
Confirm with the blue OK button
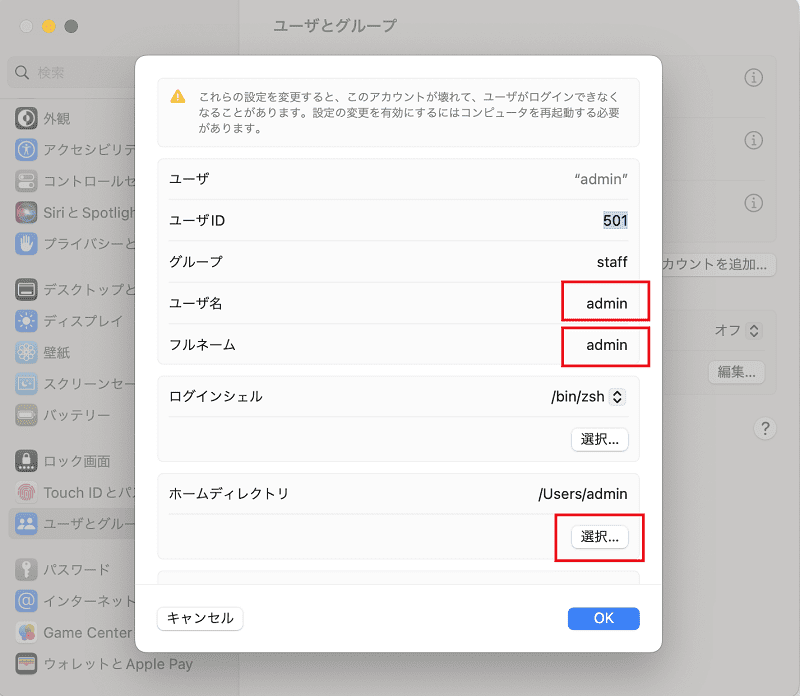coord(604,618)
